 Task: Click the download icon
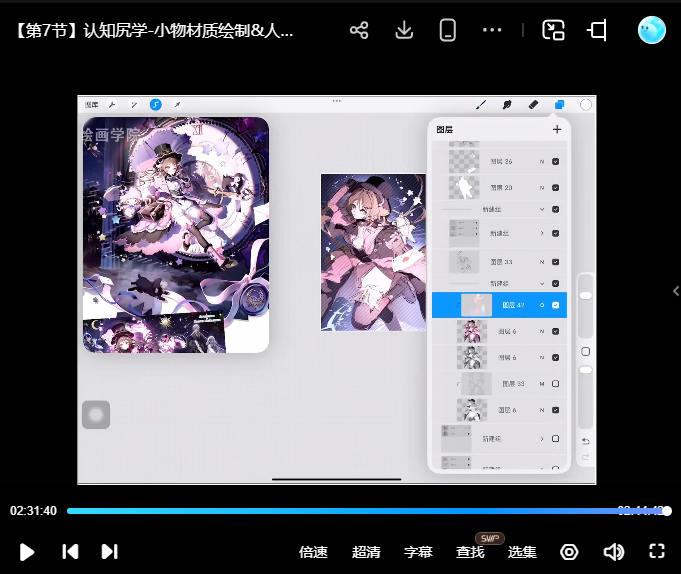(404, 30)
